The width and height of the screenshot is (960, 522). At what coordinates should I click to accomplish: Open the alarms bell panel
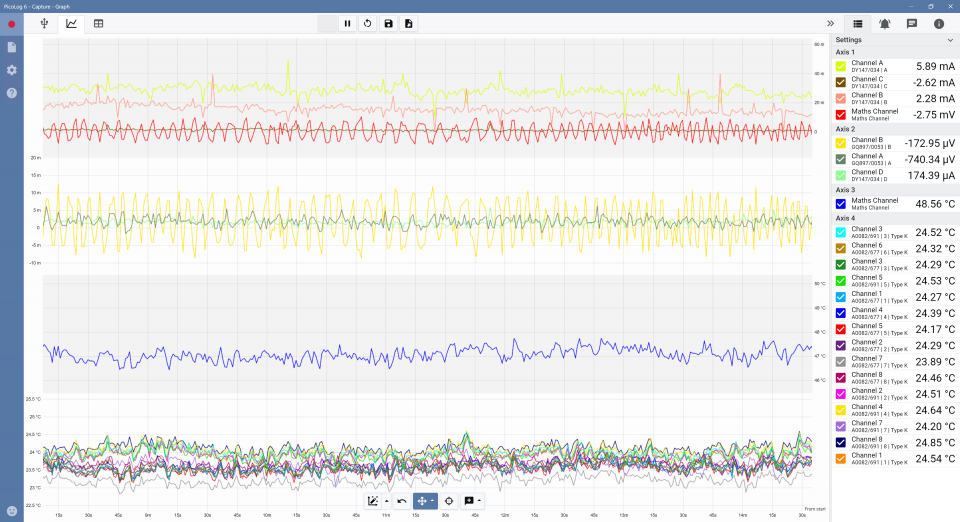coord(885,23)
